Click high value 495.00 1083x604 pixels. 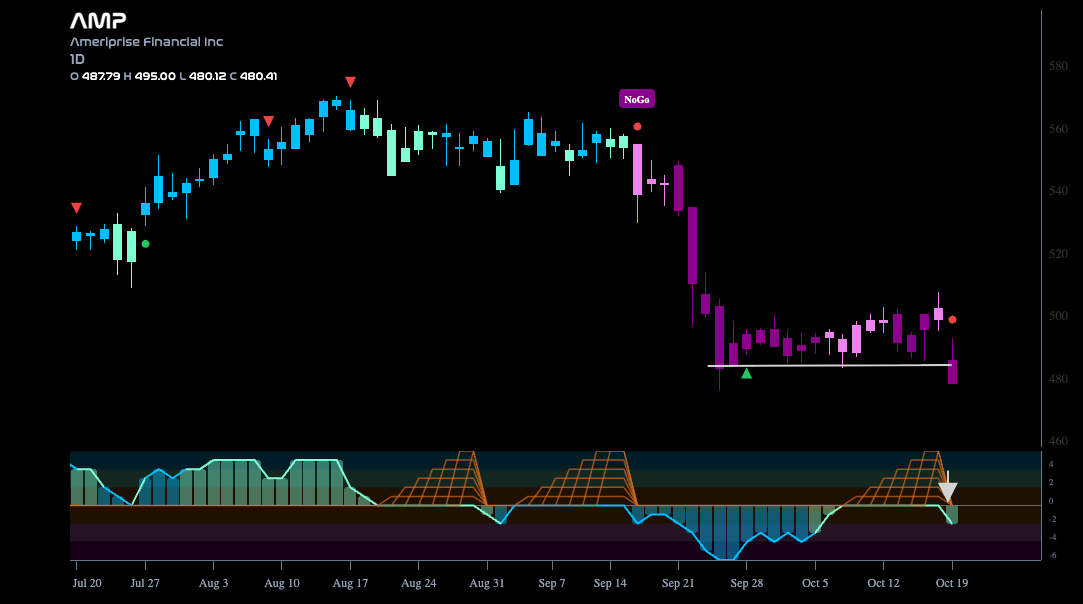(x=155, y=76)
